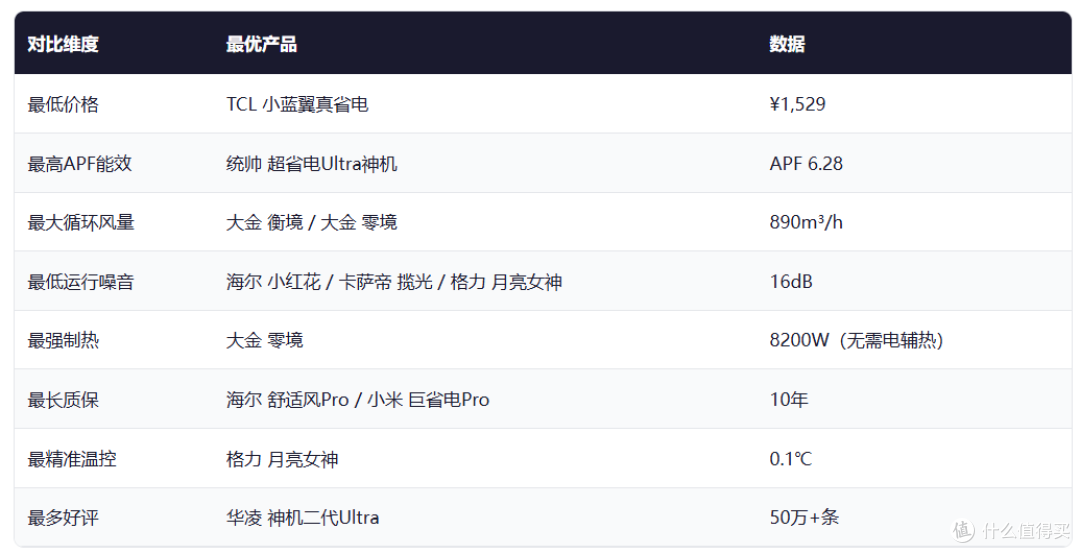Click the 0.1℃ value
This screenshot has height=553, width=1080.
tap(791, 459)
